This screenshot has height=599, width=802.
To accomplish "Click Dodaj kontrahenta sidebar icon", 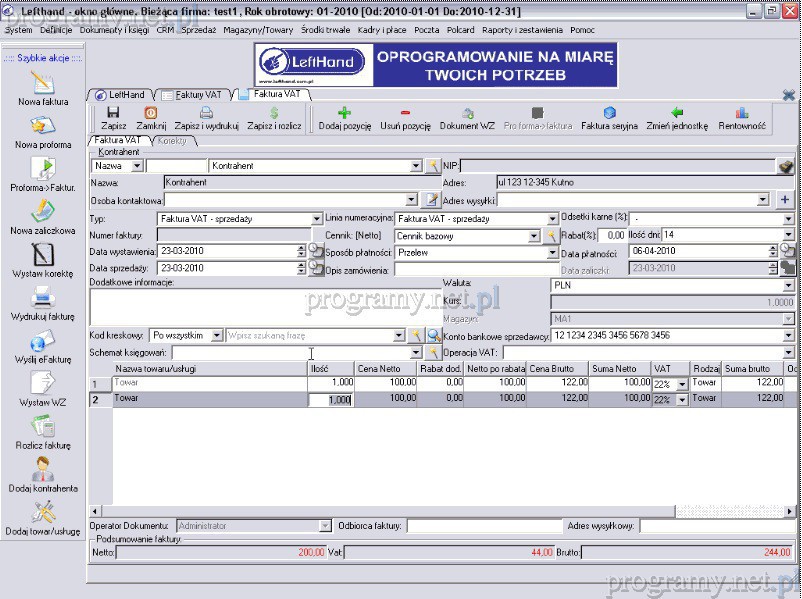I will [x=43, y=475].
